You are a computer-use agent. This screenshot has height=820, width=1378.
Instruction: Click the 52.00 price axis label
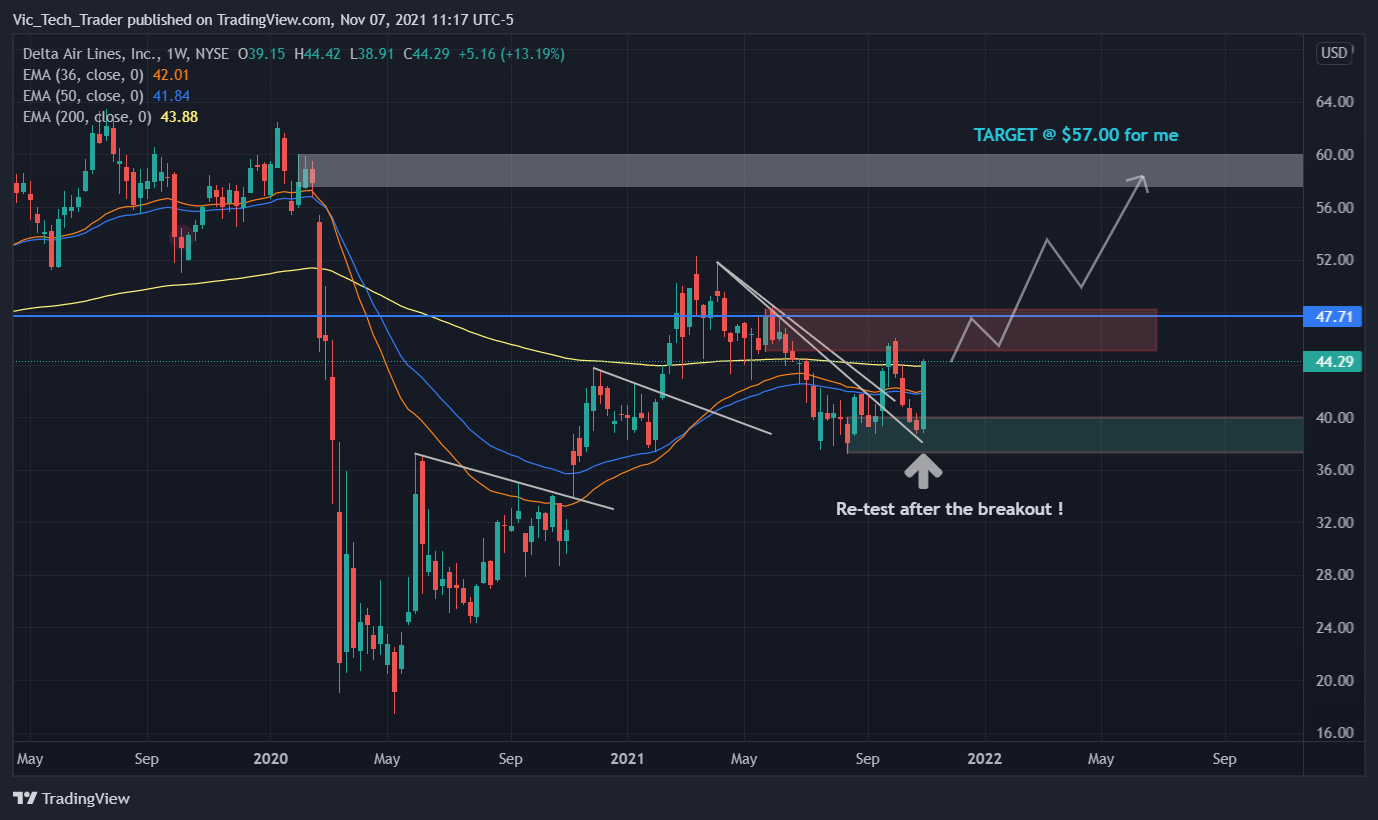click(x=1337, y=260)
